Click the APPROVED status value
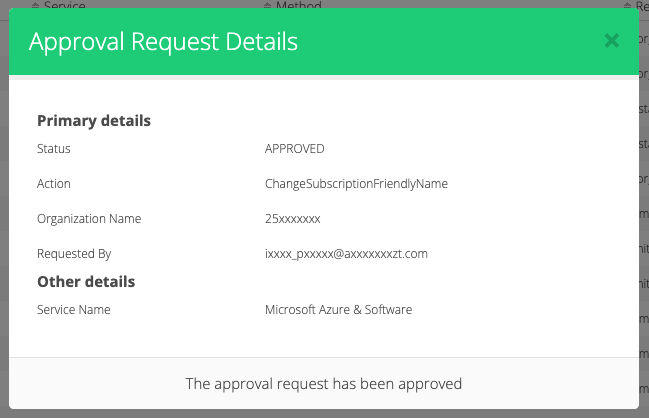Viewport: 649px width, 418px height. [x=294, y=149]
